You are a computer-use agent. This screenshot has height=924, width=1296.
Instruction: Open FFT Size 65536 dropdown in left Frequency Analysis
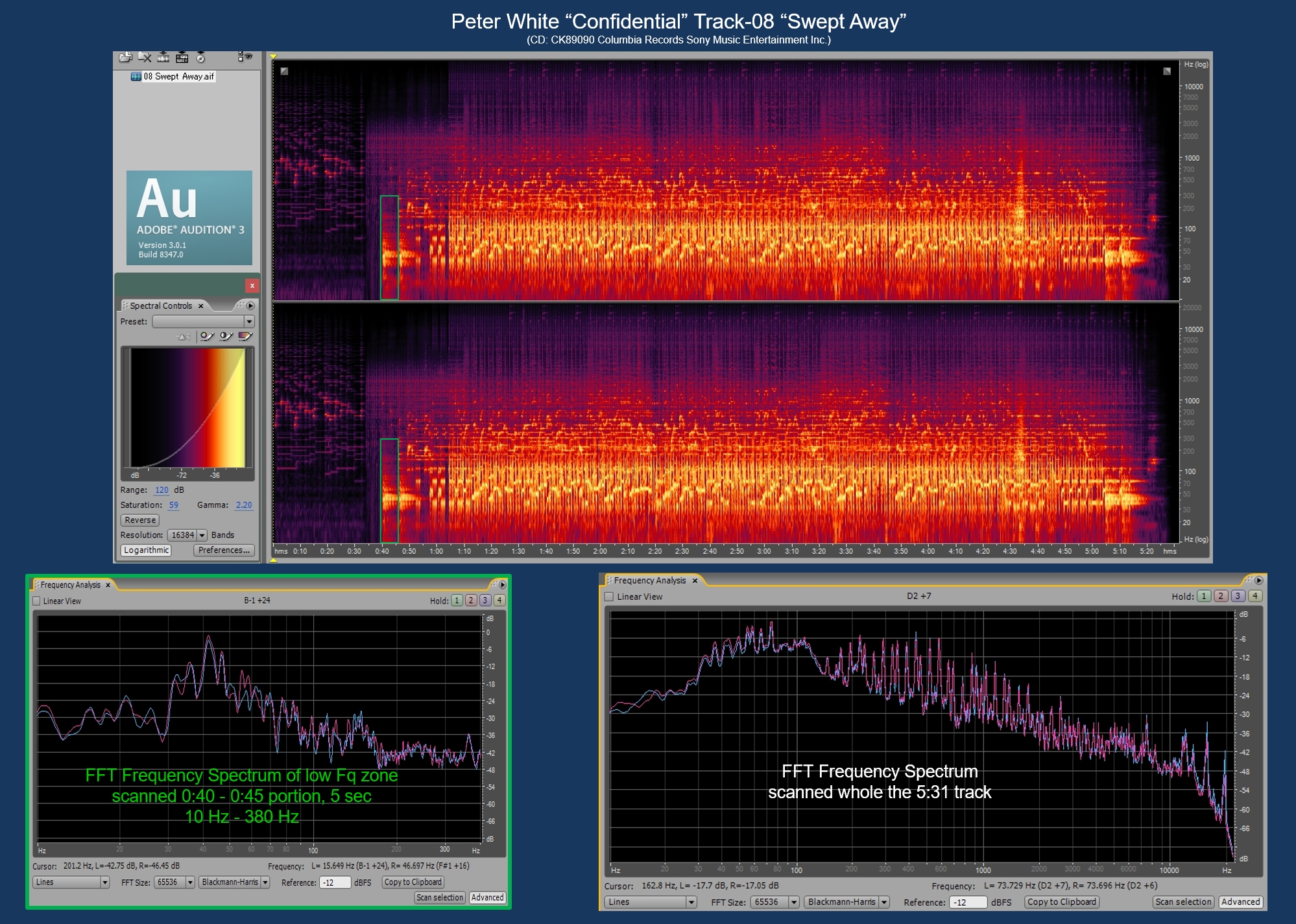(x=174, y=882)
